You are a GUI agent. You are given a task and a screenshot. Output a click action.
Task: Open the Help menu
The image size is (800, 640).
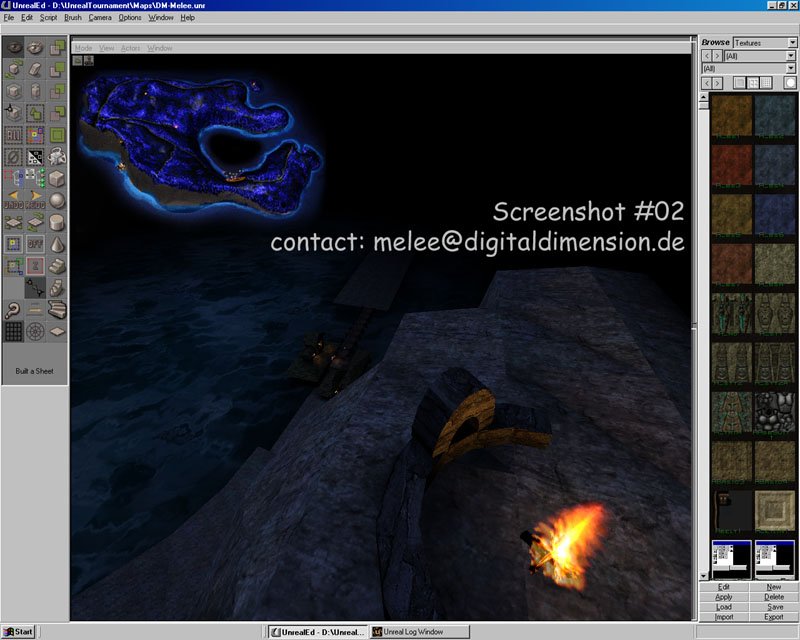point(188,17)
